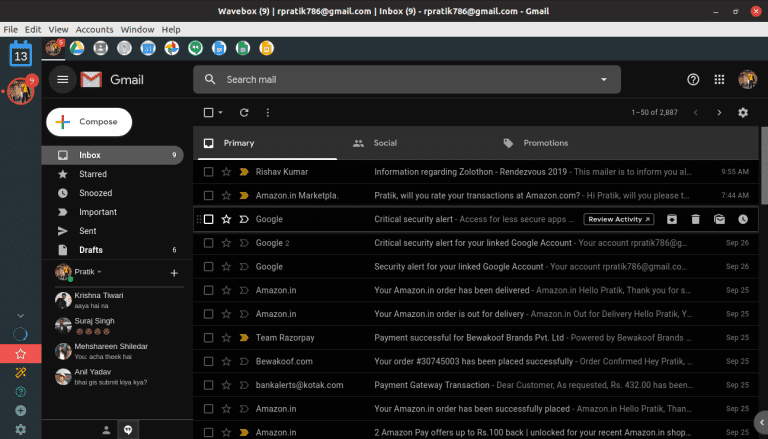Viewport: 768px width, 439px height.
Task: Open Google Photos pinwheel icon
Action: (x=171, y=48)
